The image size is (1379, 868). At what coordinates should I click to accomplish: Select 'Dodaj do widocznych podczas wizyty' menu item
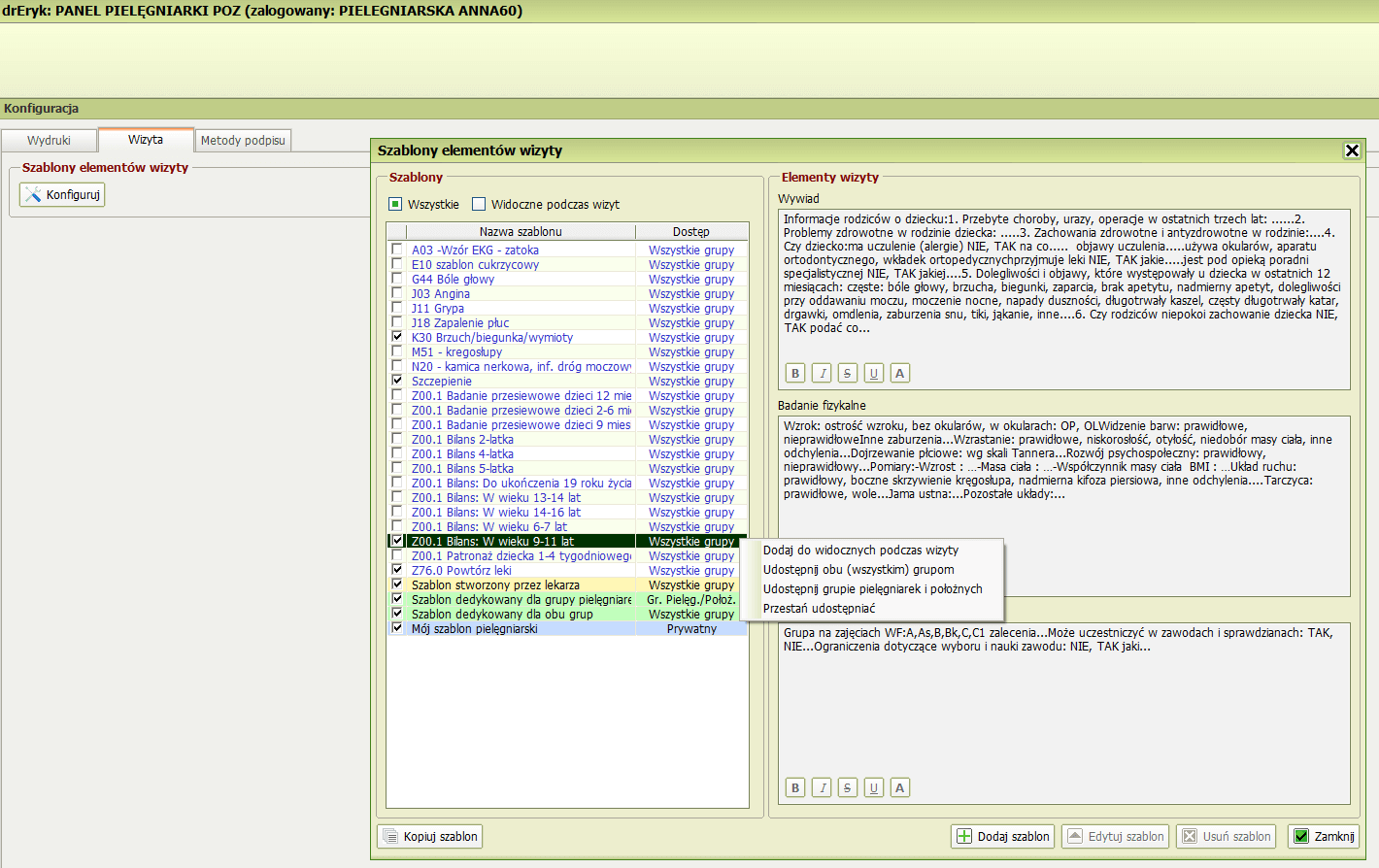click(860, 551)
